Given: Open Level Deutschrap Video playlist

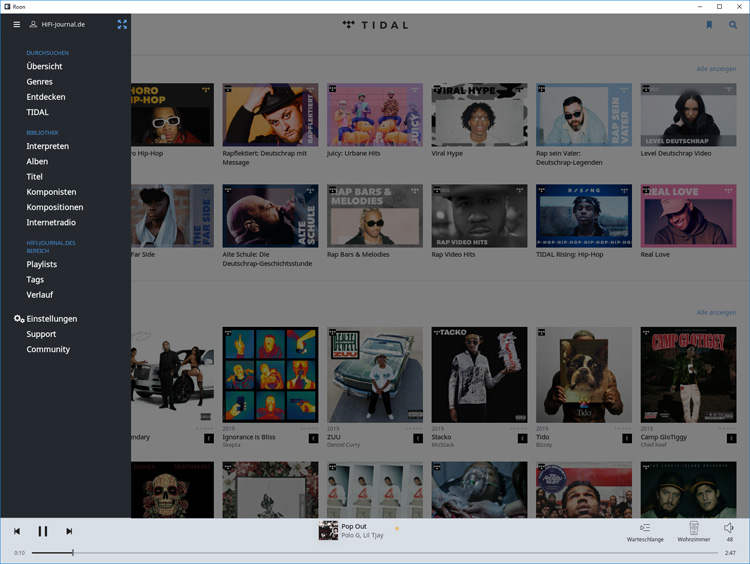Looking at the screenshot, I should coord(688,115).
